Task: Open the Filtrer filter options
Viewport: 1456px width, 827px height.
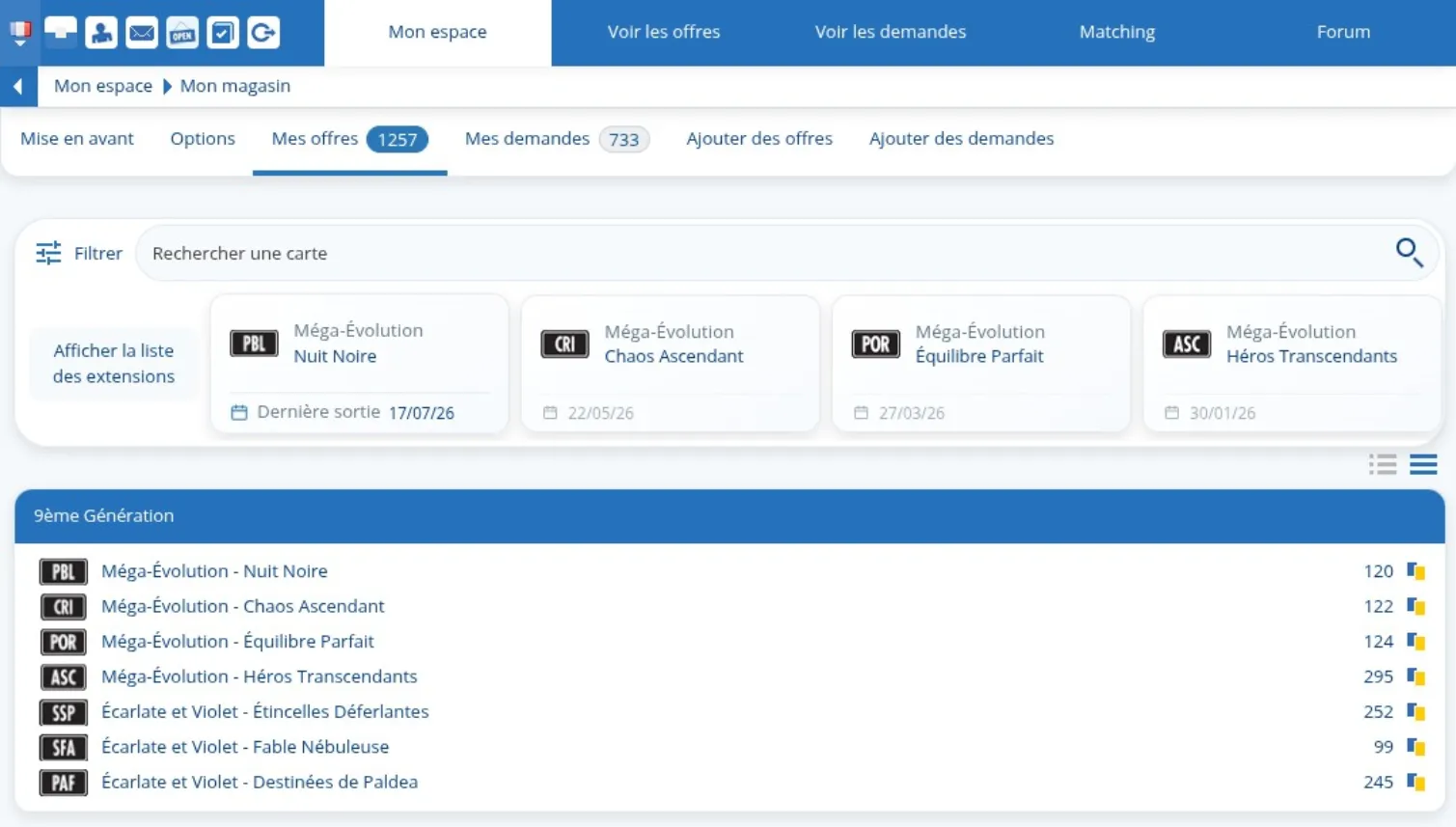Action: pyautogui.click(x=79, y=253)
